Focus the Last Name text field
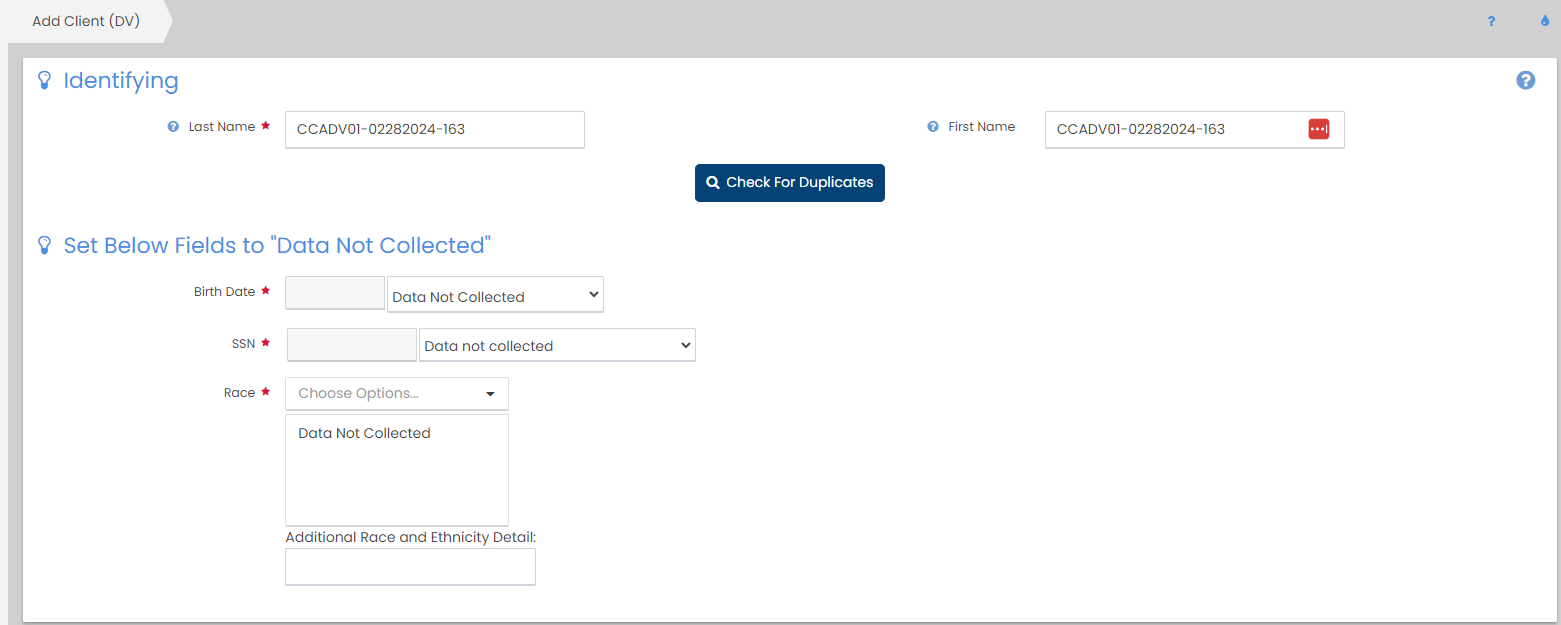This screenshot has width=1561, height=625. point(434,129)
